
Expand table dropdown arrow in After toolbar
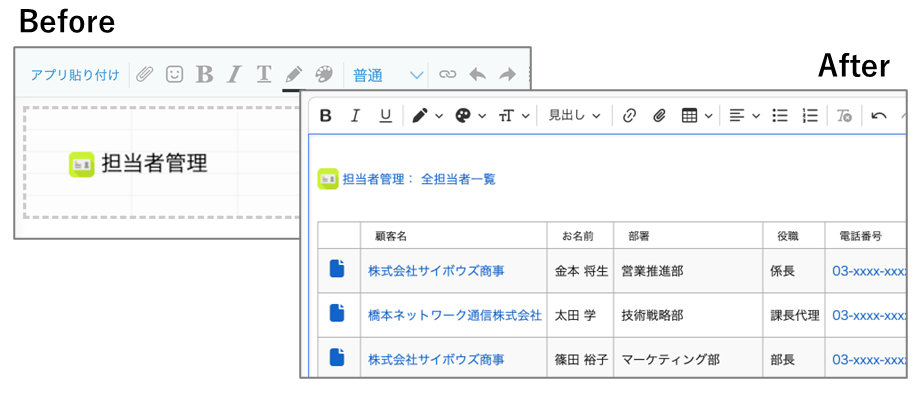pyautogui.click(x=708, y=116)
